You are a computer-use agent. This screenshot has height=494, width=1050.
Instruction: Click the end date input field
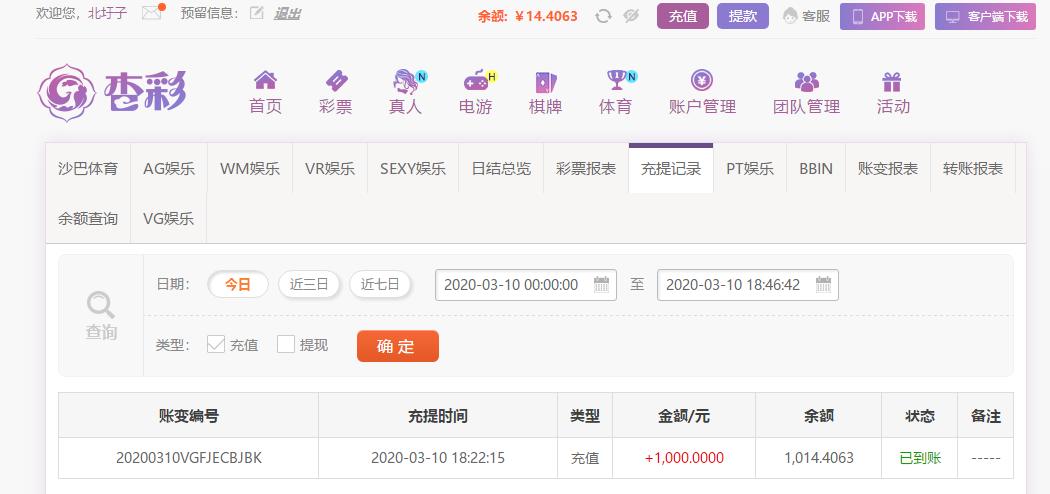click(748, 284)
